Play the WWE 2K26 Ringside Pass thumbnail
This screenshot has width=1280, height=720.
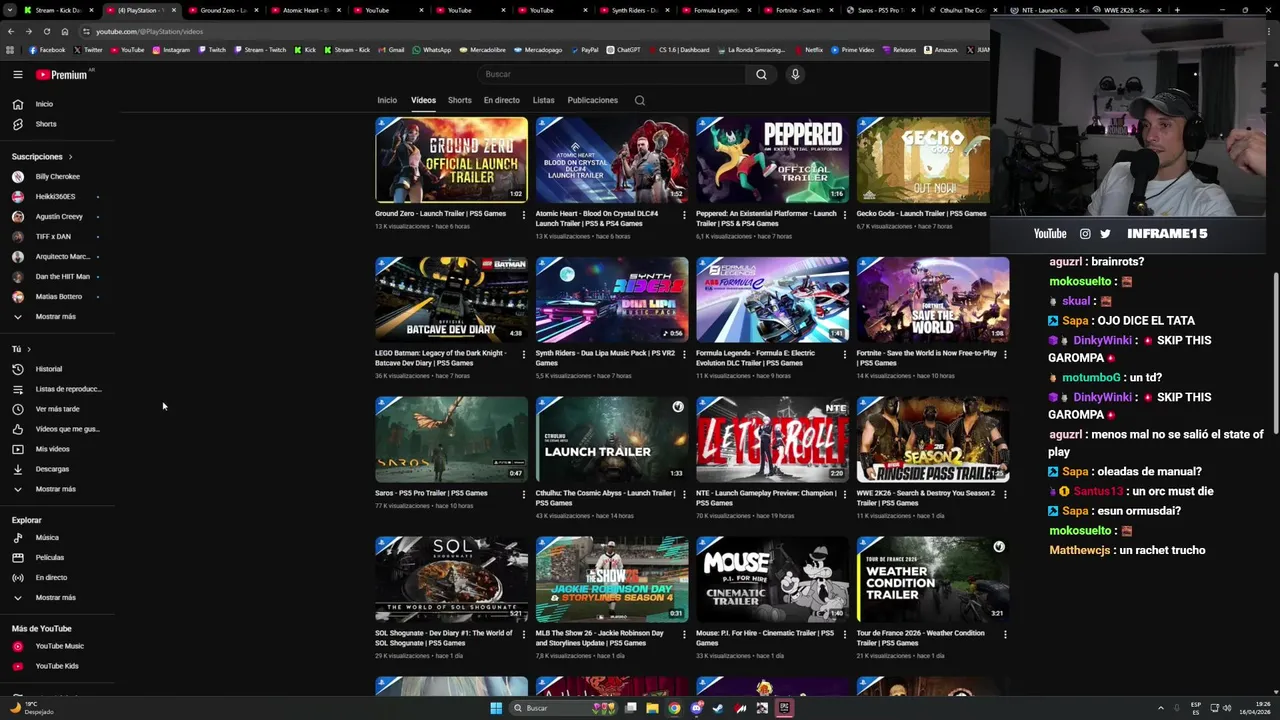pyautogui.click(x=933, y=439)
